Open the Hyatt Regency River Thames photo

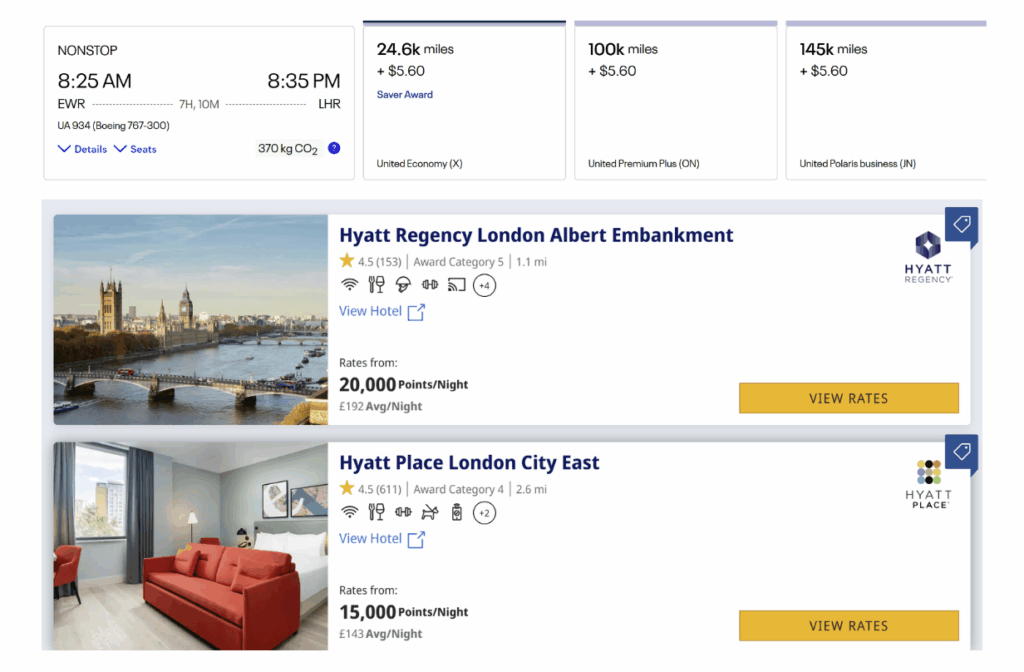pos(191,320)
